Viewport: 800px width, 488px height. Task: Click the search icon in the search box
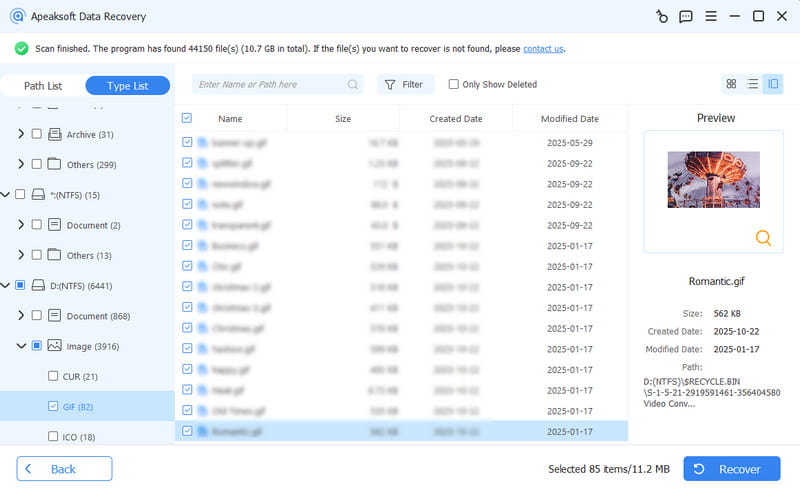[x=352, y=85]
